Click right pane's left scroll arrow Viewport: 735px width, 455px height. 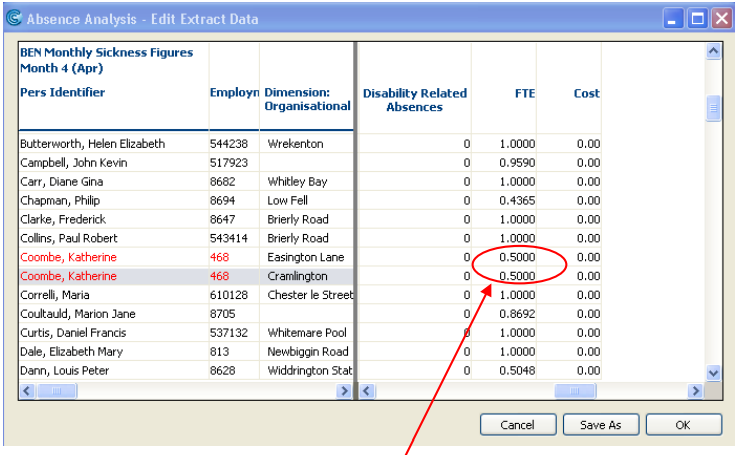coord(366,391)
